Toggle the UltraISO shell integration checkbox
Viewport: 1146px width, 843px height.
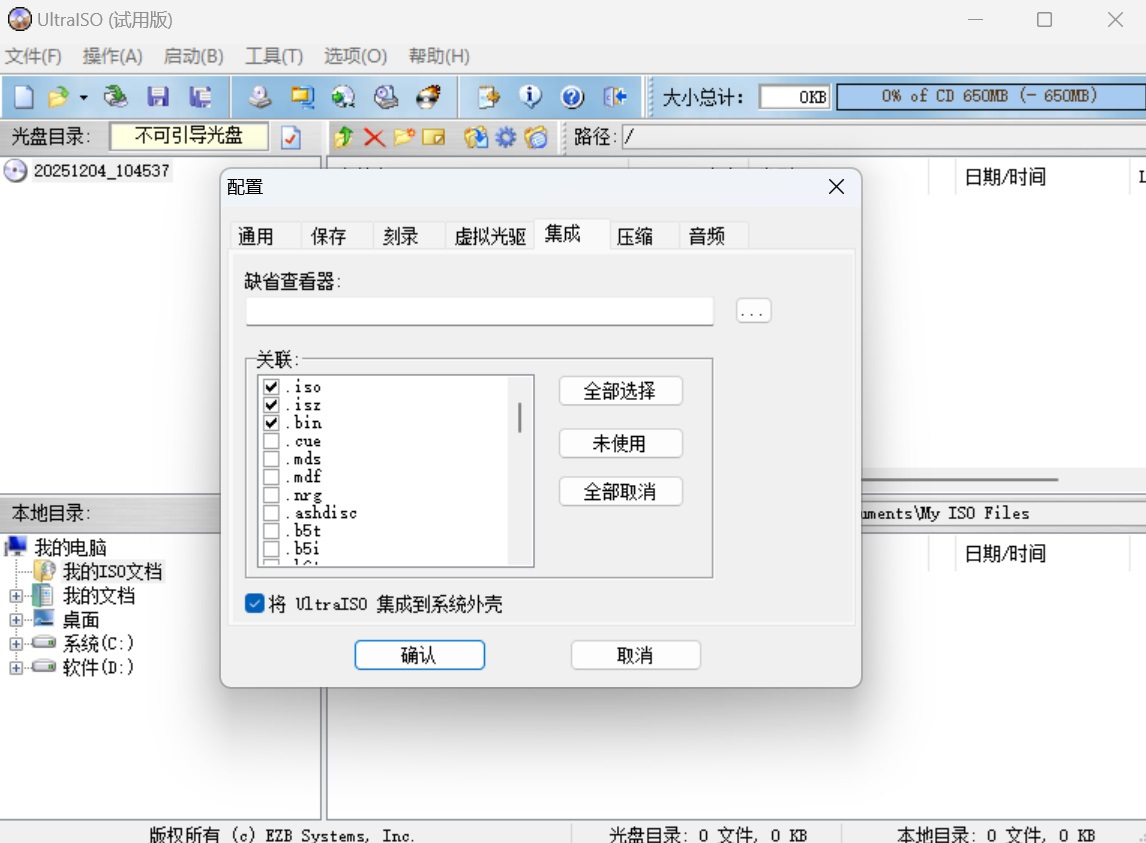[255, 604]
